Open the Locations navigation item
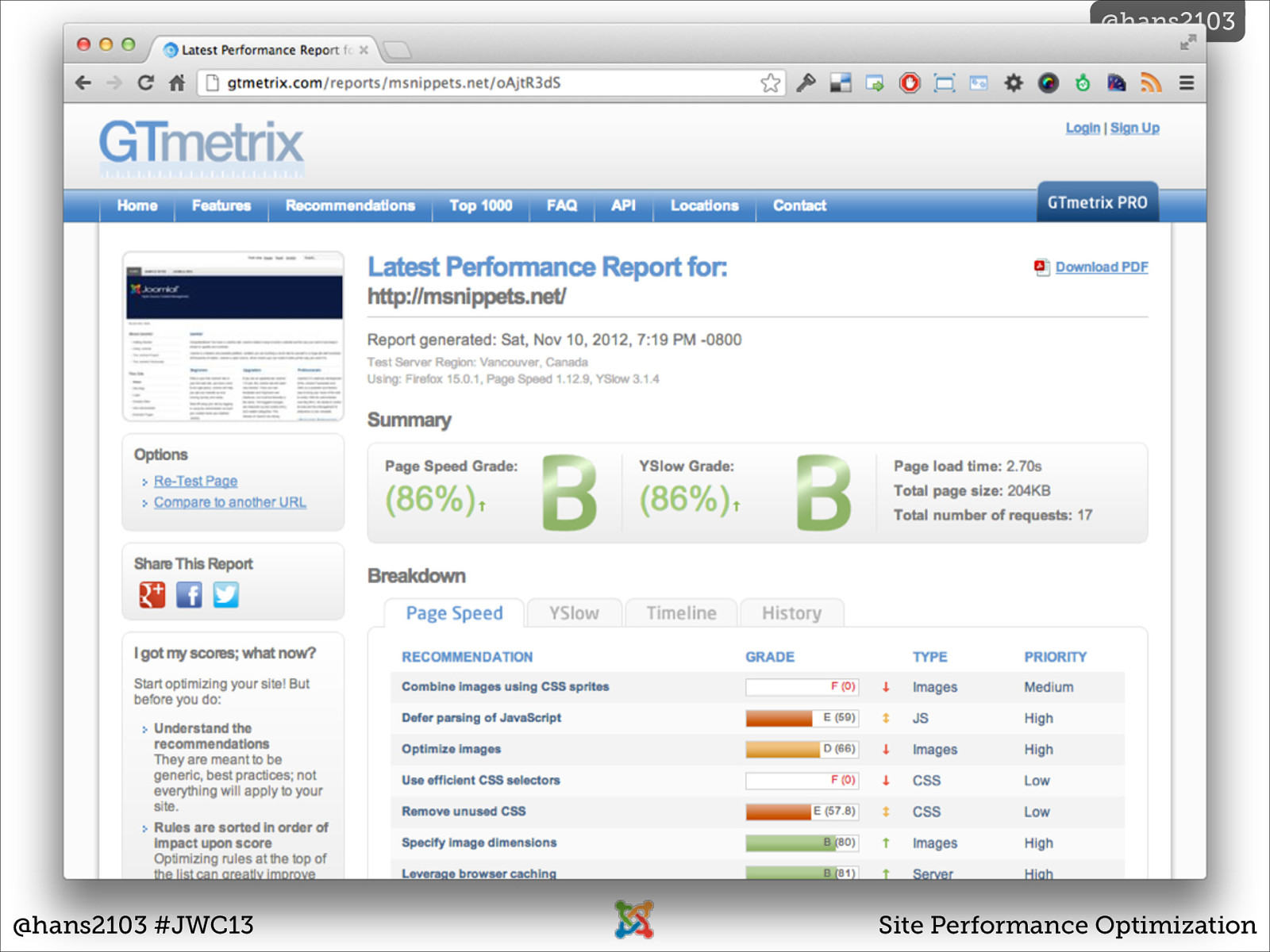 [704, 205]
